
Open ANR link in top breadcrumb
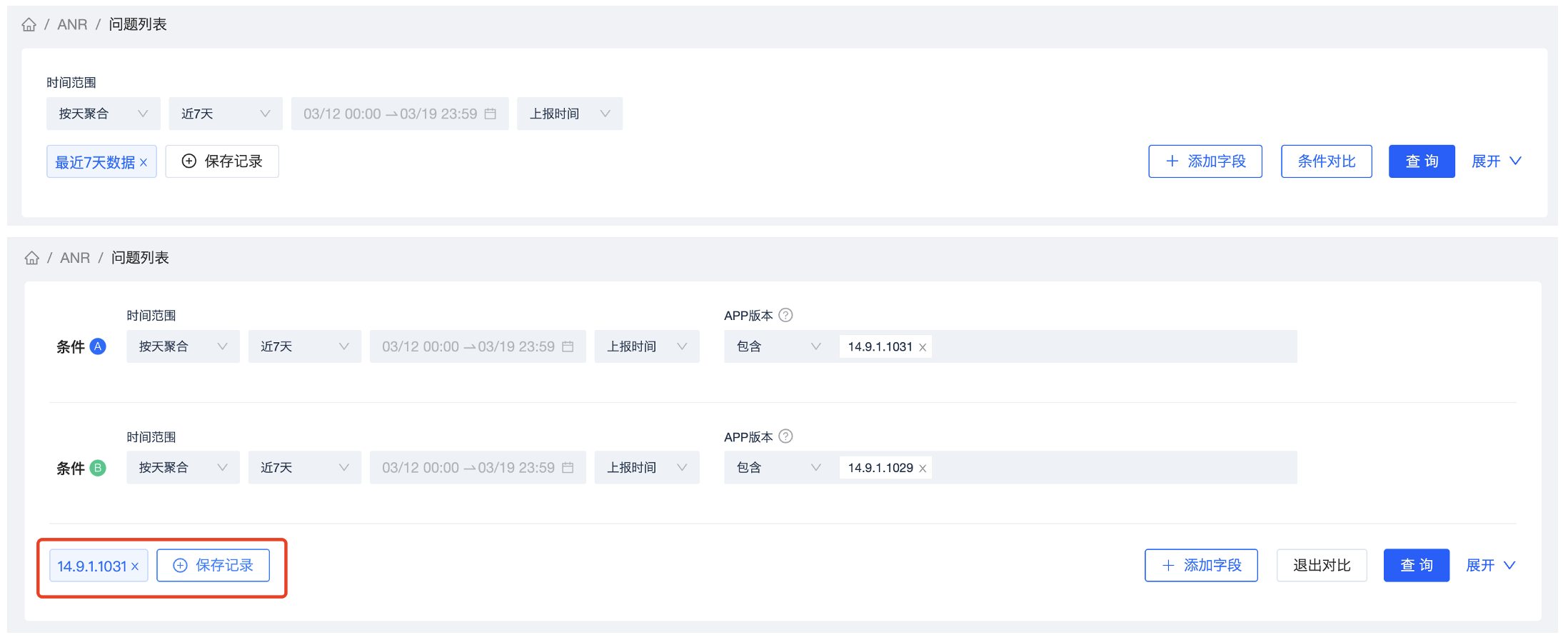[x=72, y=25]
